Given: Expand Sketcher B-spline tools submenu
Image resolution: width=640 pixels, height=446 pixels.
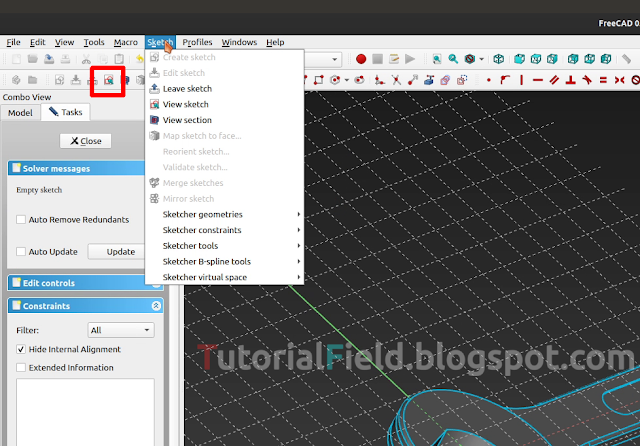Looking at the screenshot, I should [x=225, y=262].
